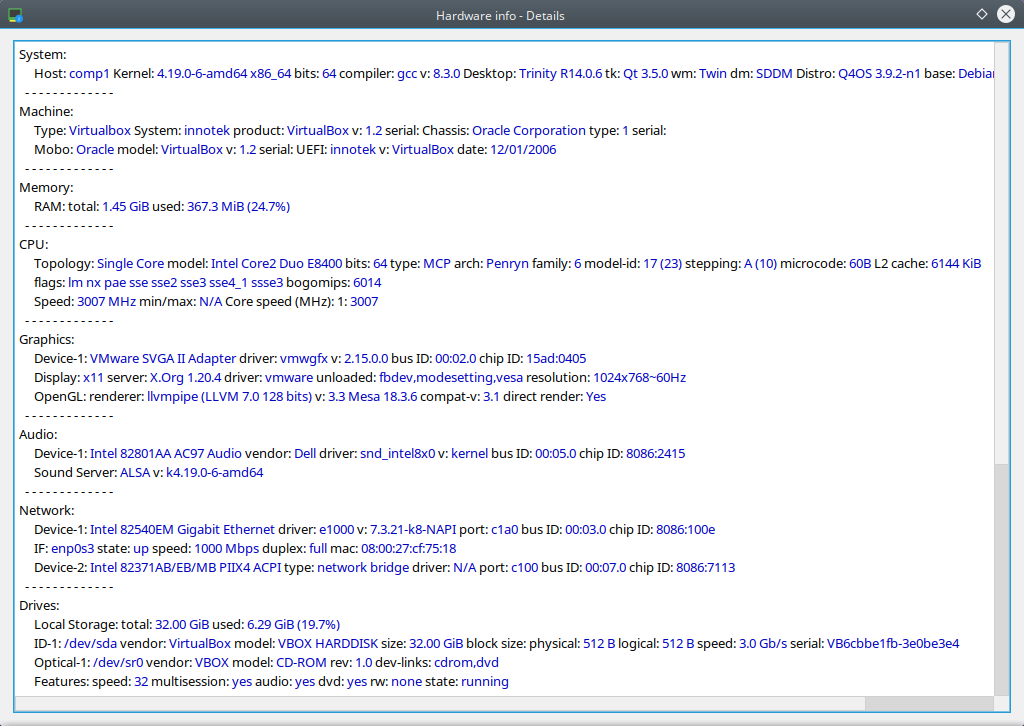Click OpenGL version '3.3 Mesa 18.3.6'

(372, 396)
